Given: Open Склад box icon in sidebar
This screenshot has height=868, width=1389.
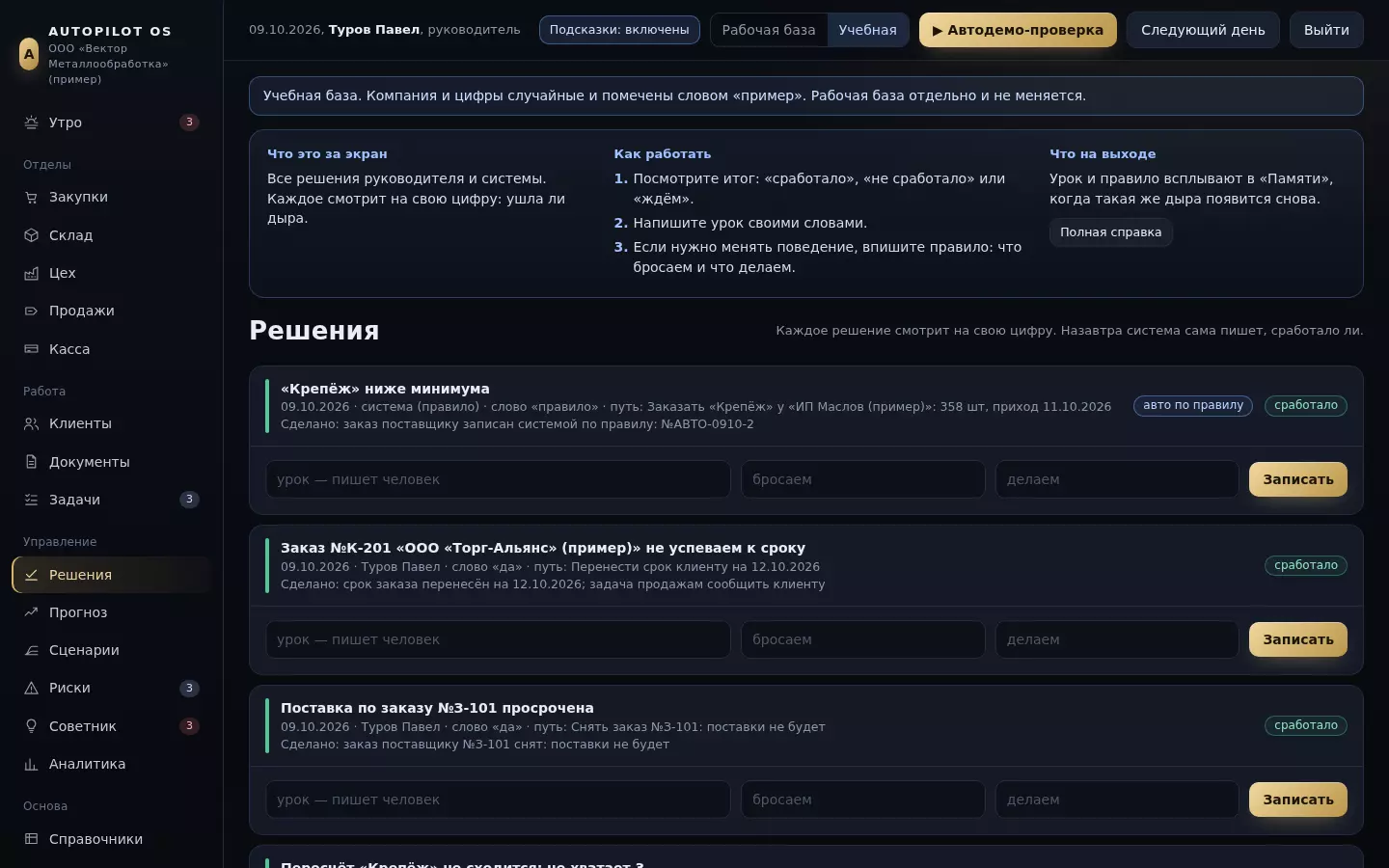Looking at the screenshot, I should [x=31, y=235].
